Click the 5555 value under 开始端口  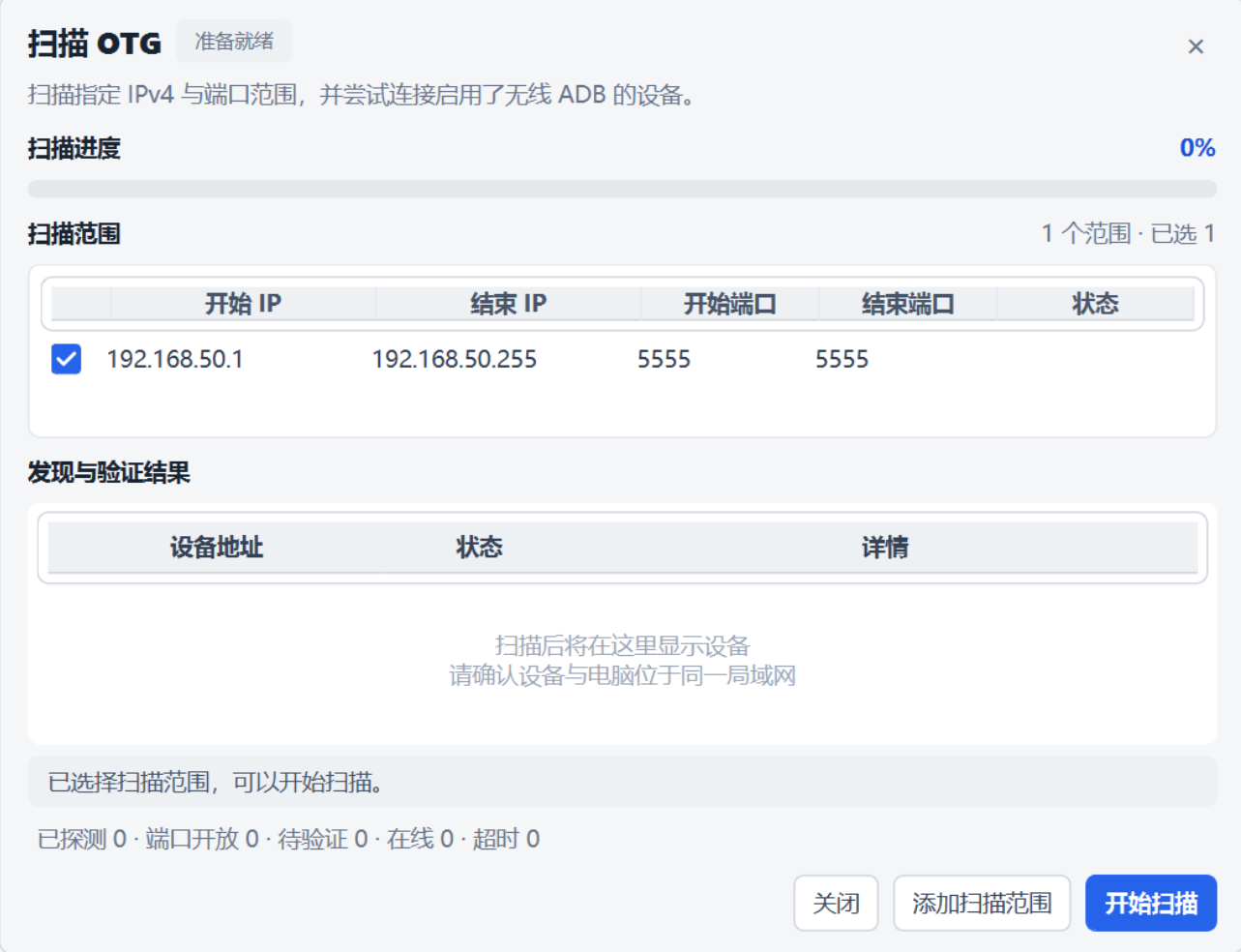point(665,359)
